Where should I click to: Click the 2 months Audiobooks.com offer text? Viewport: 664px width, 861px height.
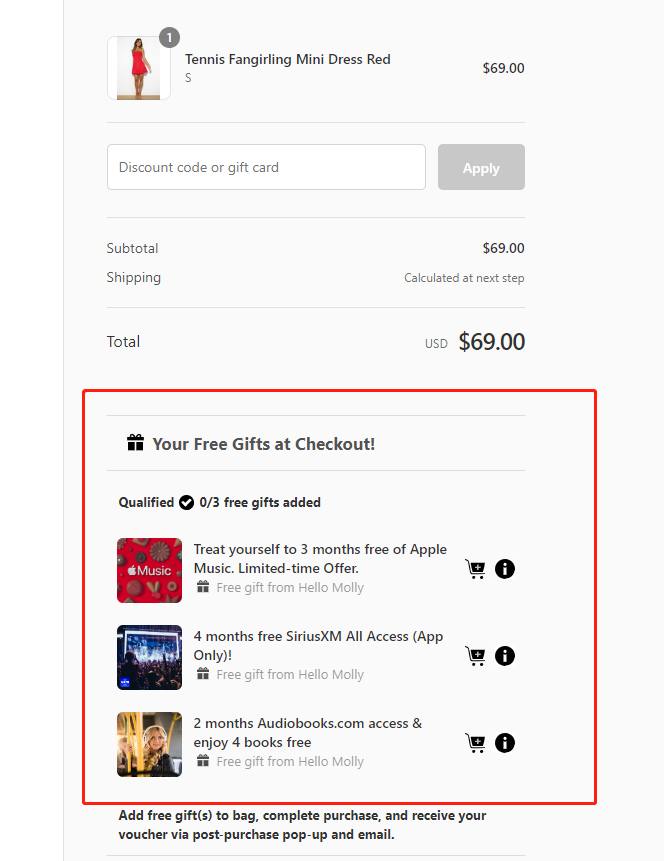click(308, 732)
